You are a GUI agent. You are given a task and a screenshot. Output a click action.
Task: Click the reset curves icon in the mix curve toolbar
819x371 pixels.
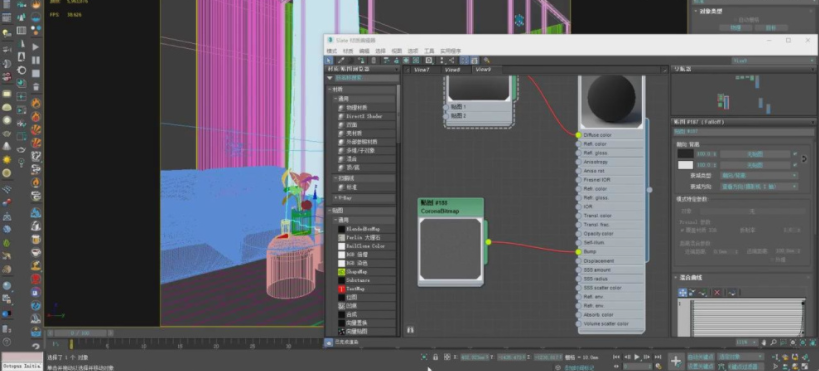pos(733,293)
